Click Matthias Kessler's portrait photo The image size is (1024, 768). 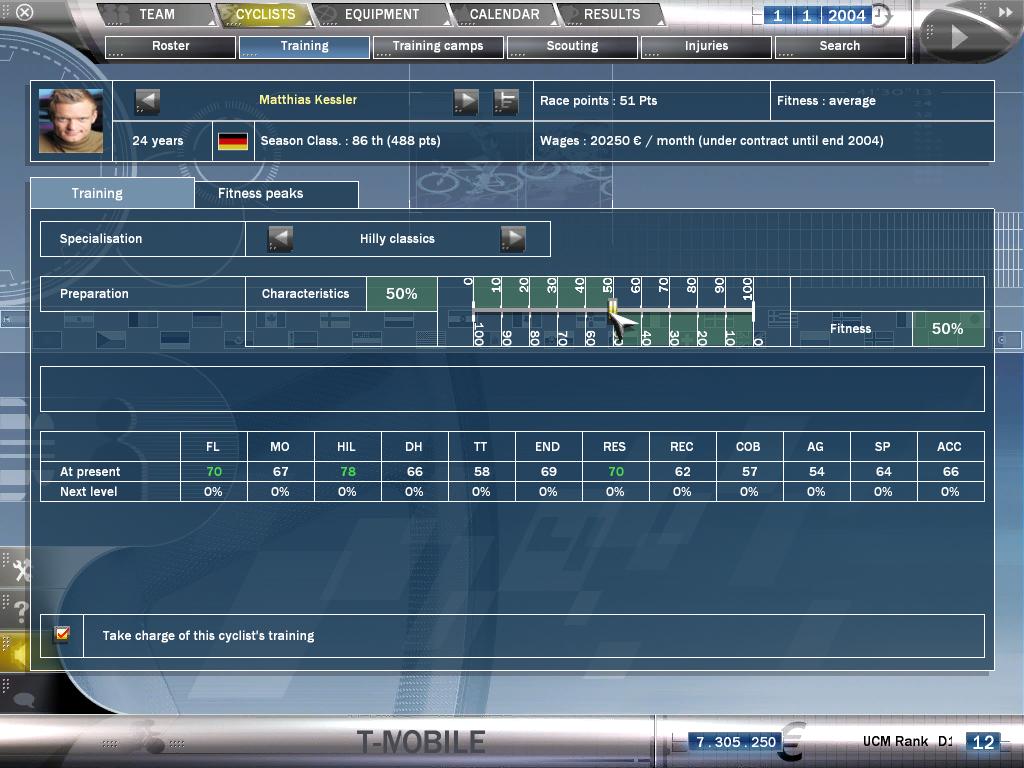71,121
